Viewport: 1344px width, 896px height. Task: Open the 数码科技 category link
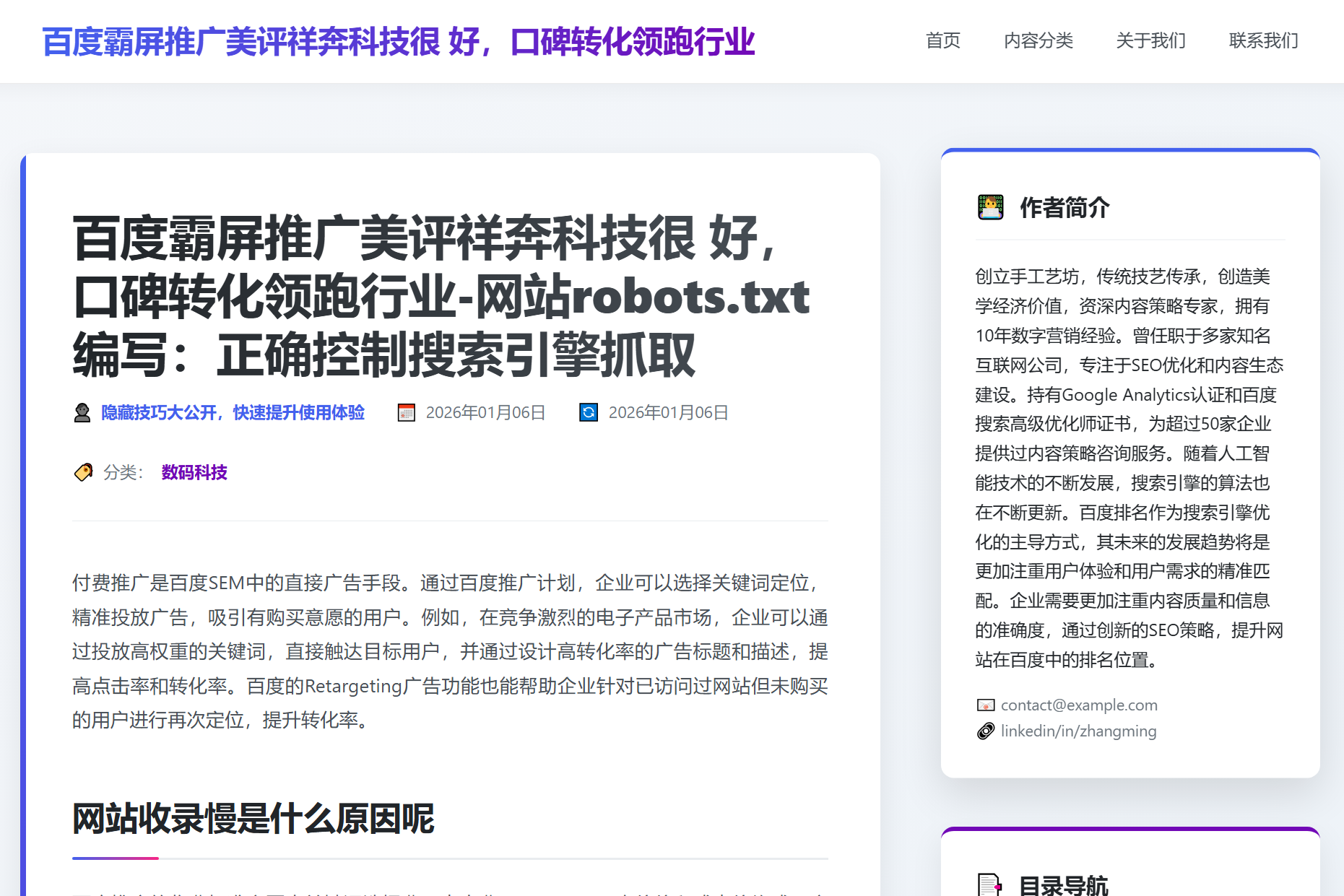point(193,472)
